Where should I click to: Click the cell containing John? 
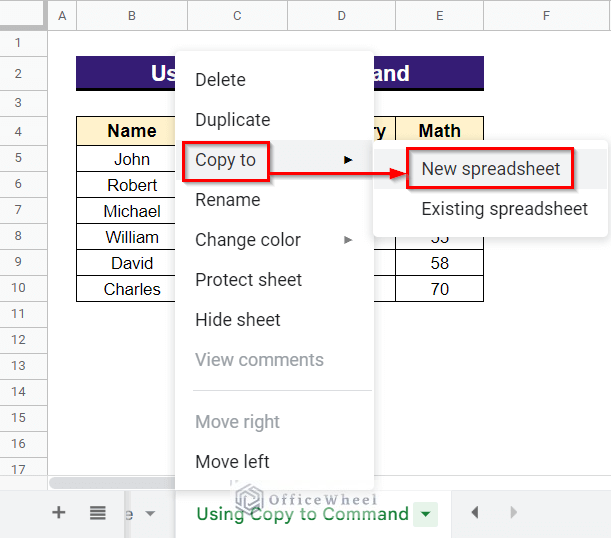(132, 159)
